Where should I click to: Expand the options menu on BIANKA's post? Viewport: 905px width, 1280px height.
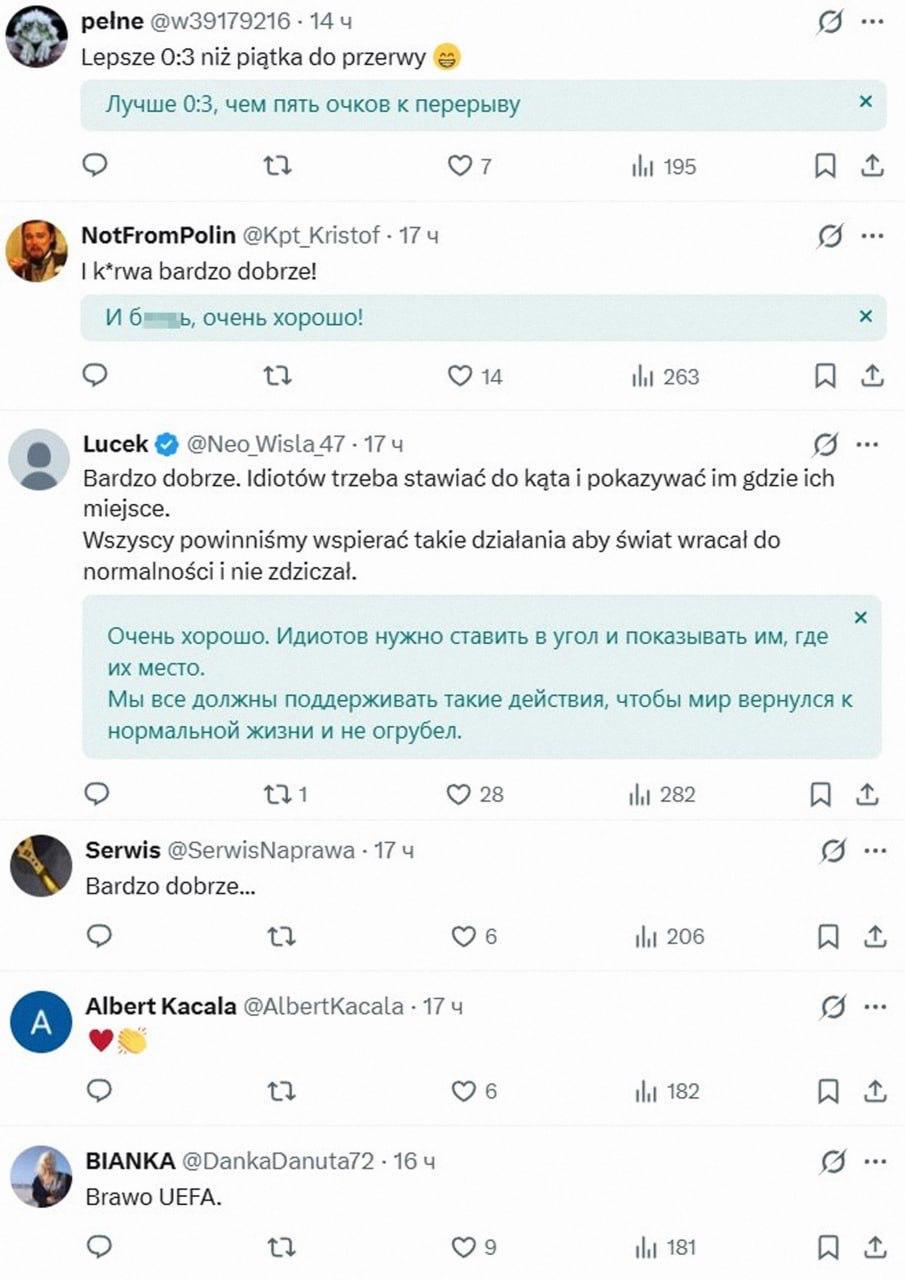pyautogui.click(x=875, y=1160)
